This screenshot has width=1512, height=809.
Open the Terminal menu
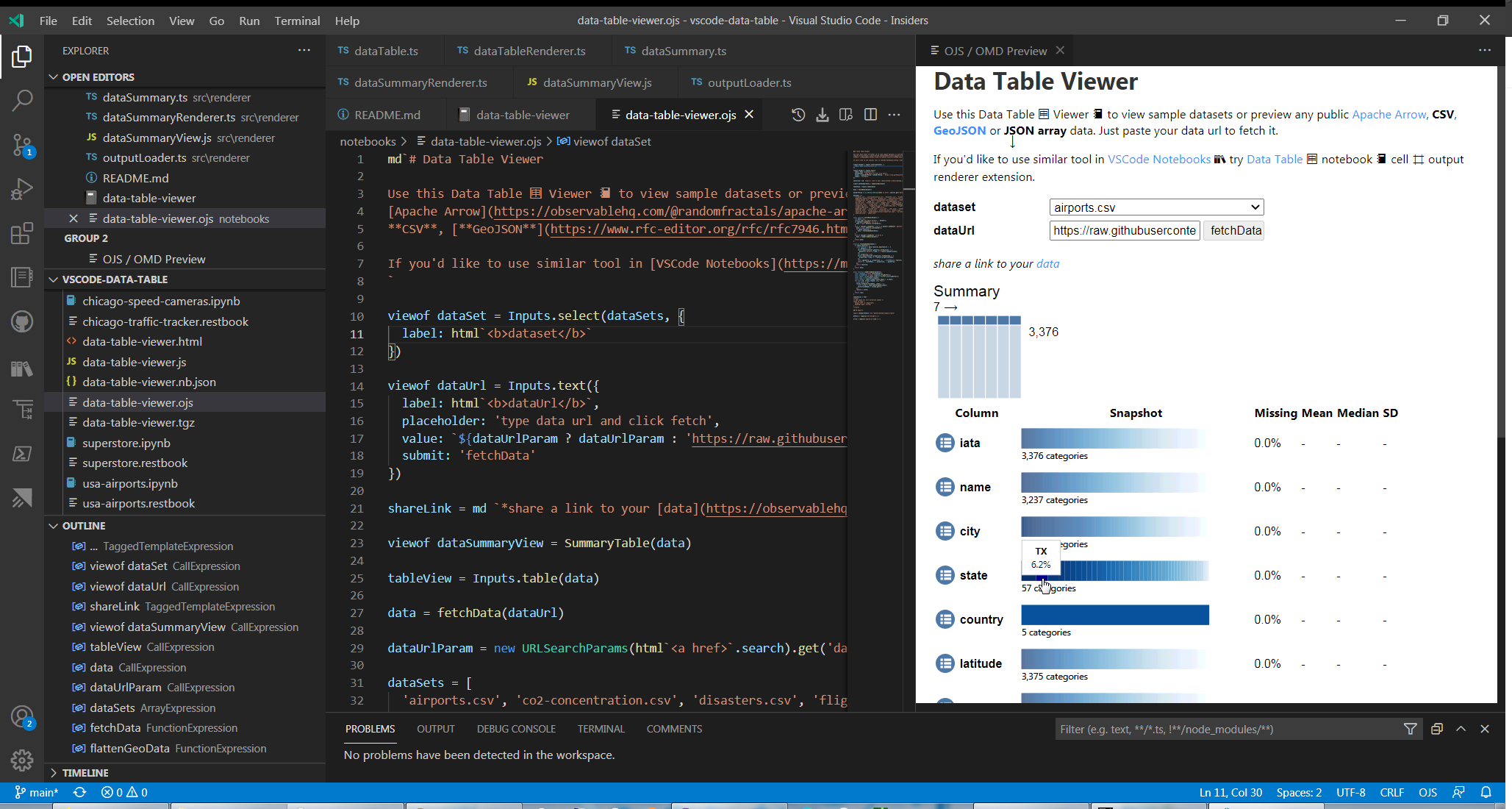[297, 21]
